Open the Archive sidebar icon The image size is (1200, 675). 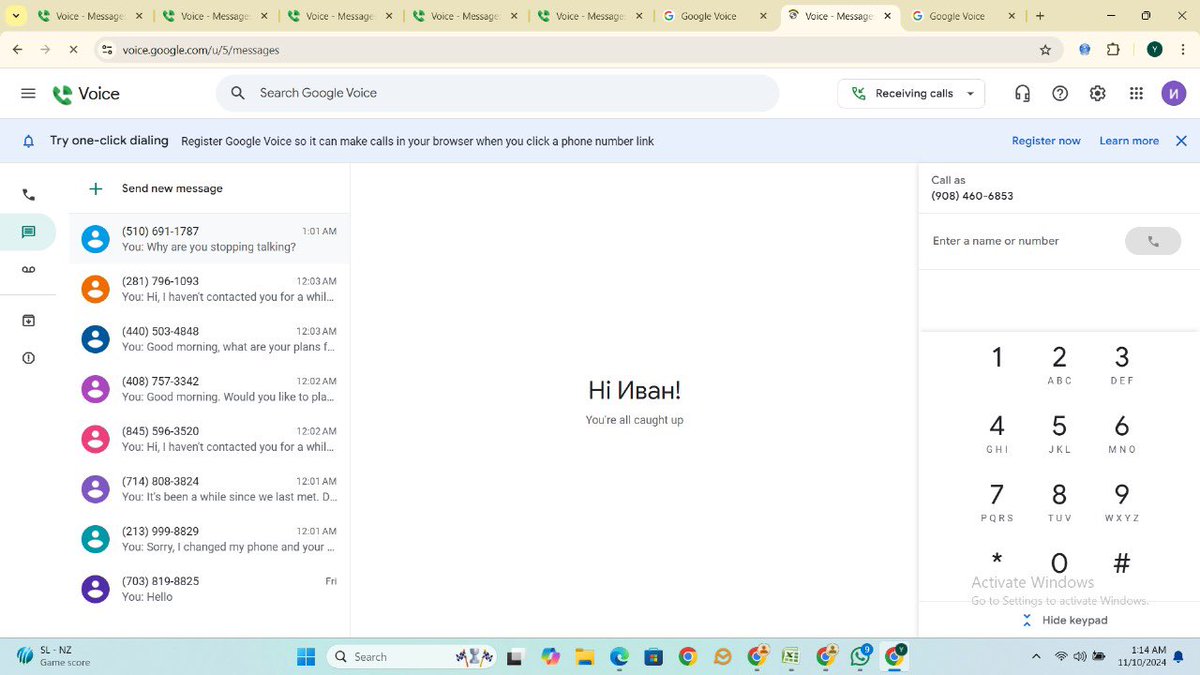28,320
